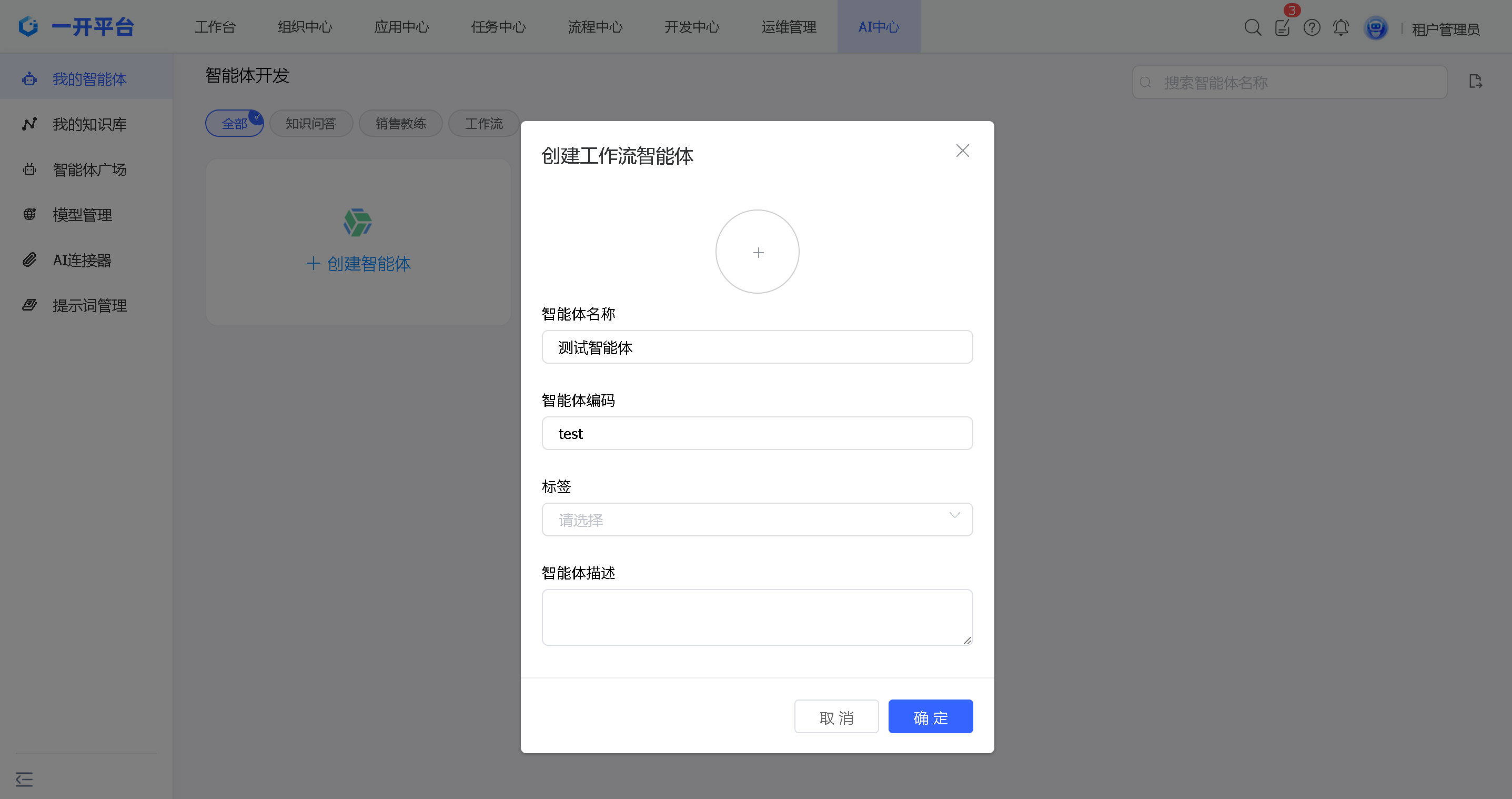This screenshot has width=1512, height=799.
Task: Click the 取消 cancel button
Action: [836, 717]
